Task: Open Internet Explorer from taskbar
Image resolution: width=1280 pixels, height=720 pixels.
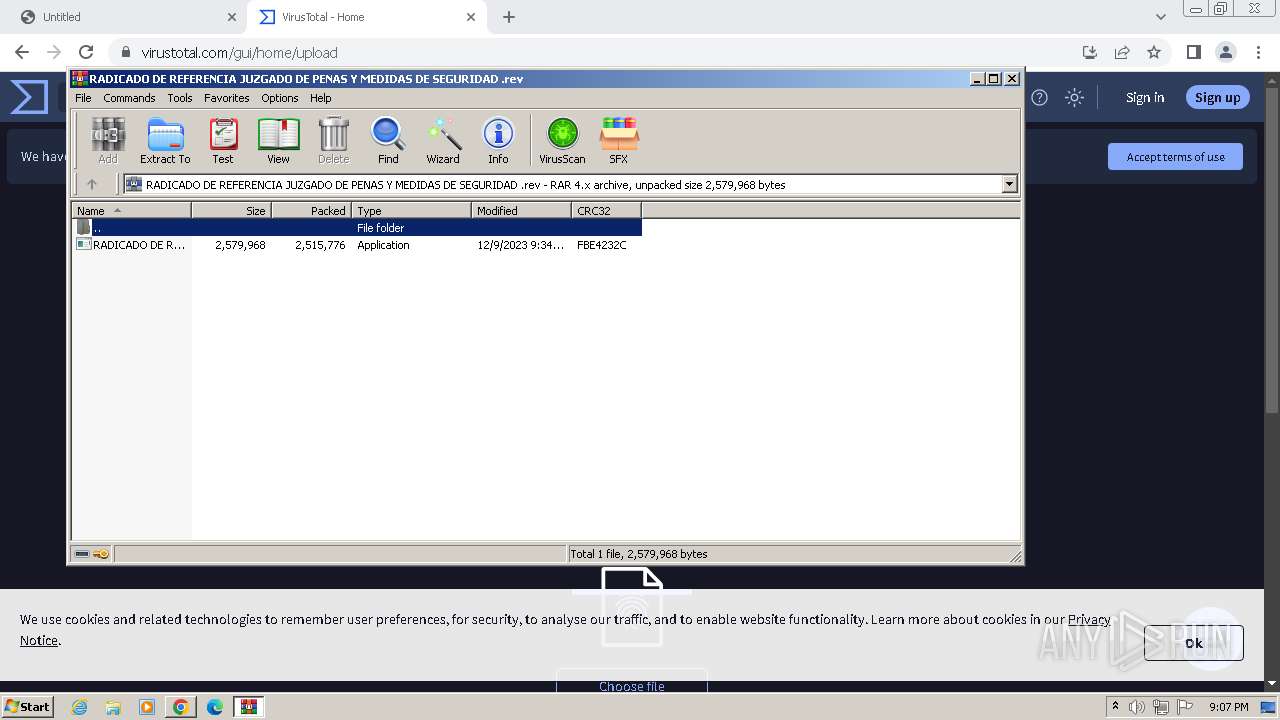Action: point(79,707)
